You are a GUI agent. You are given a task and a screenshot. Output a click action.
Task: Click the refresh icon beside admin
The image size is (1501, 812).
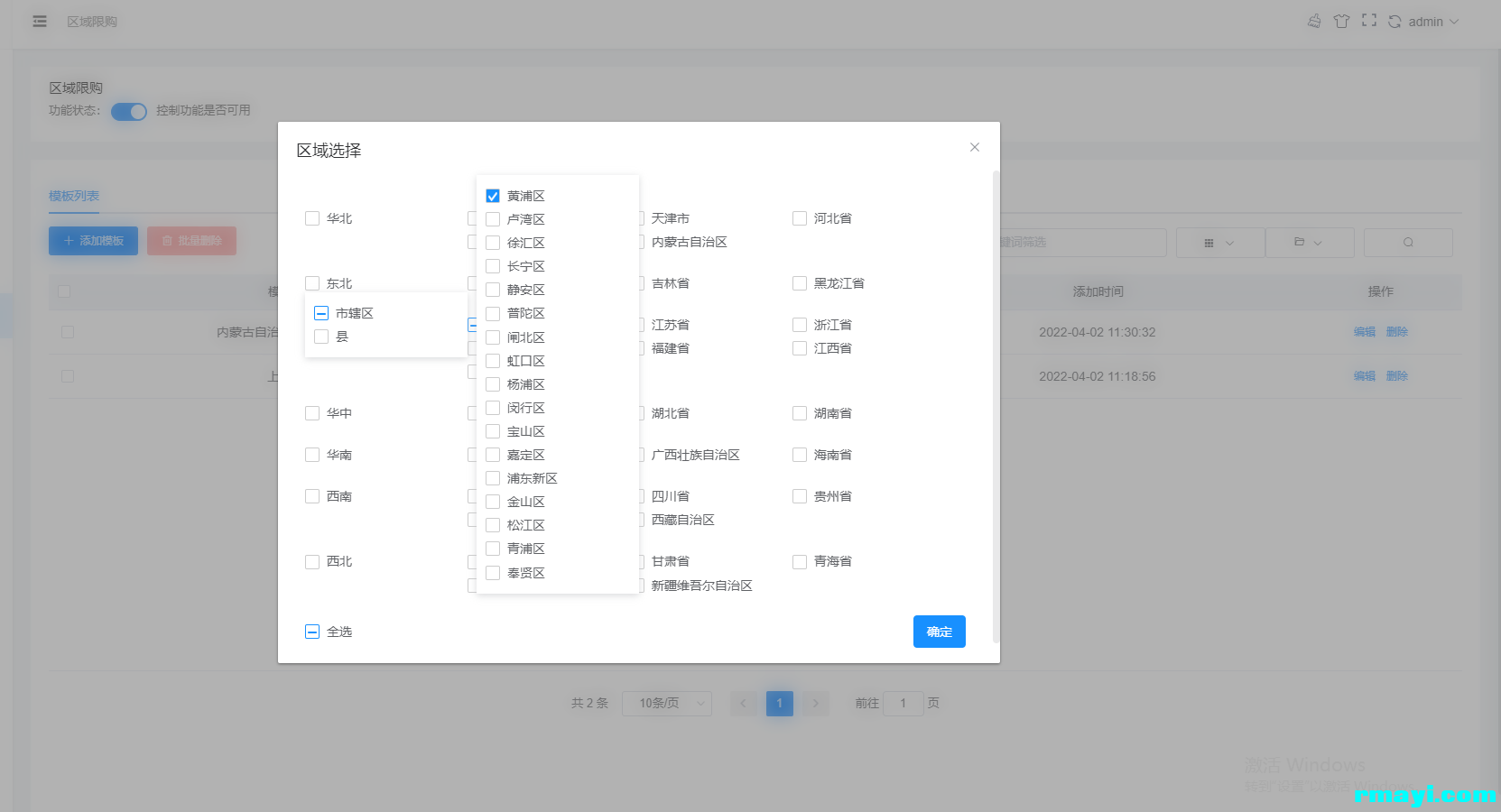(x=1394, y=22)
